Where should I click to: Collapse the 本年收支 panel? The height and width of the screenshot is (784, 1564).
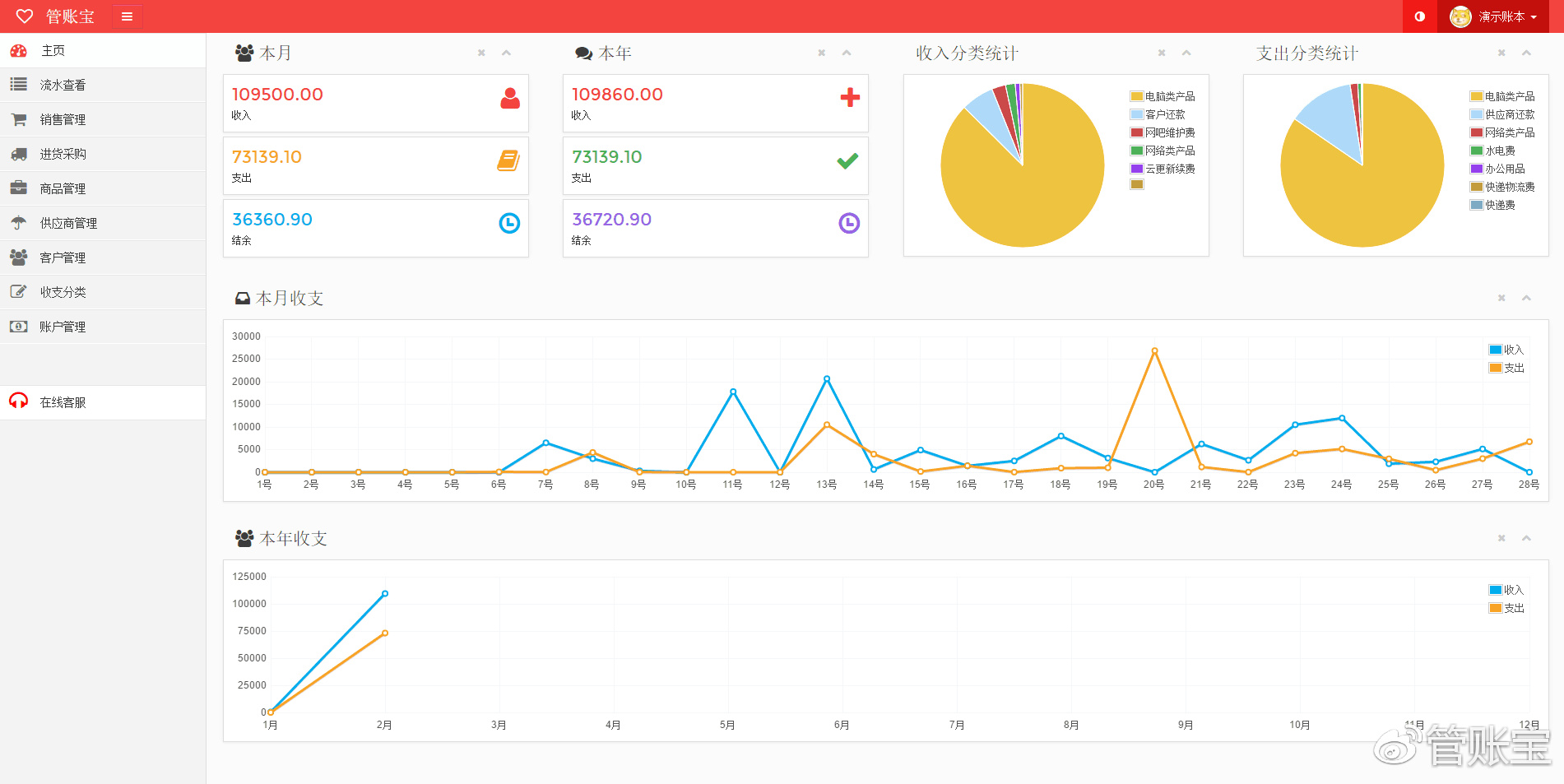coord(1526,538)
